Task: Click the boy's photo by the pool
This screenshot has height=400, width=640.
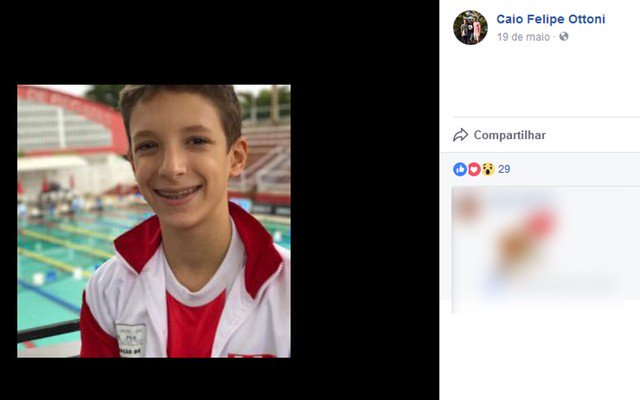Action: 154,221
